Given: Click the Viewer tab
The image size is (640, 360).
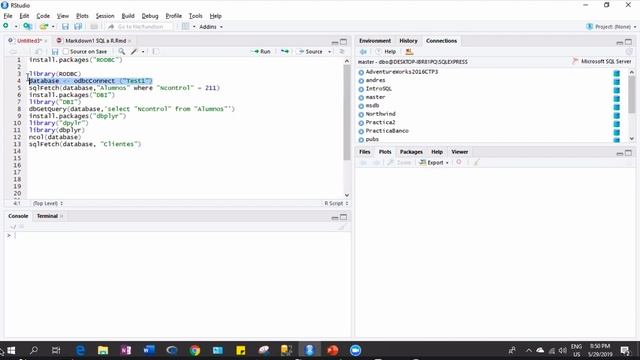Looking at the screenshot, I should coord(460,152).
